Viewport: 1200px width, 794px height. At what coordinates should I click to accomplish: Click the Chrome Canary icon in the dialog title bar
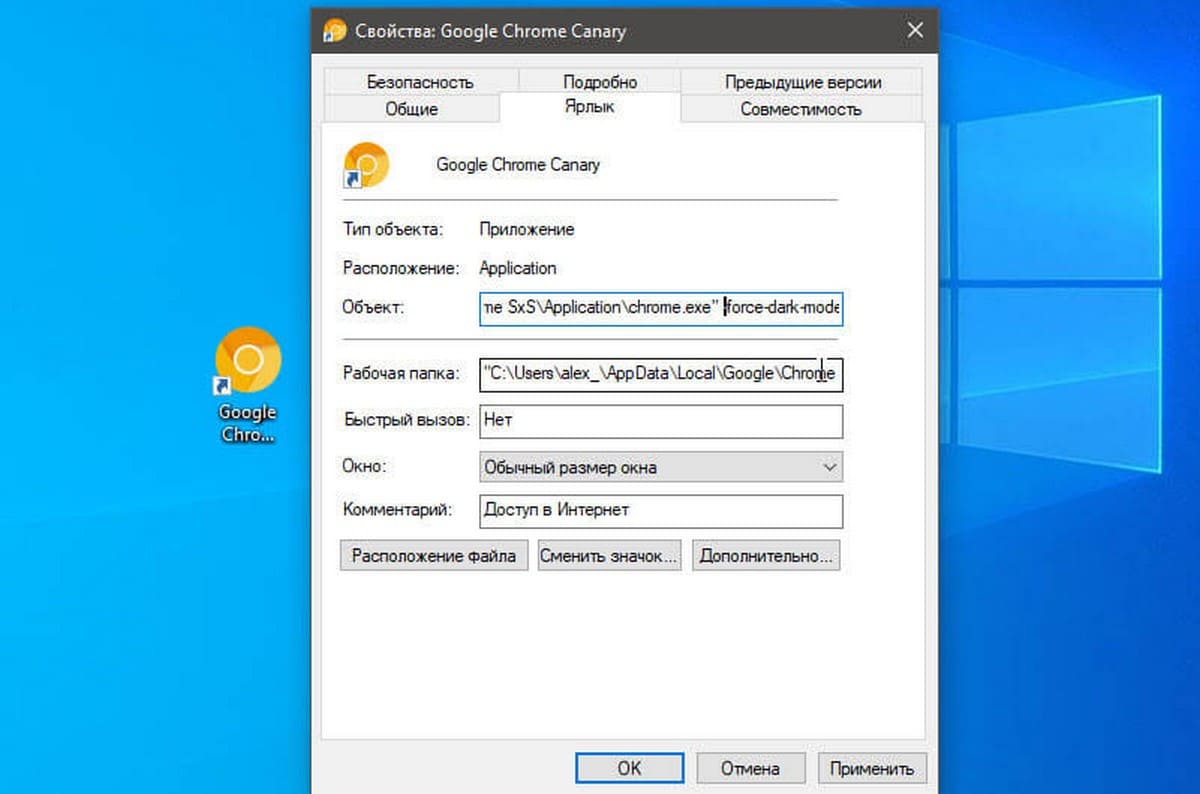click(334, 31)
